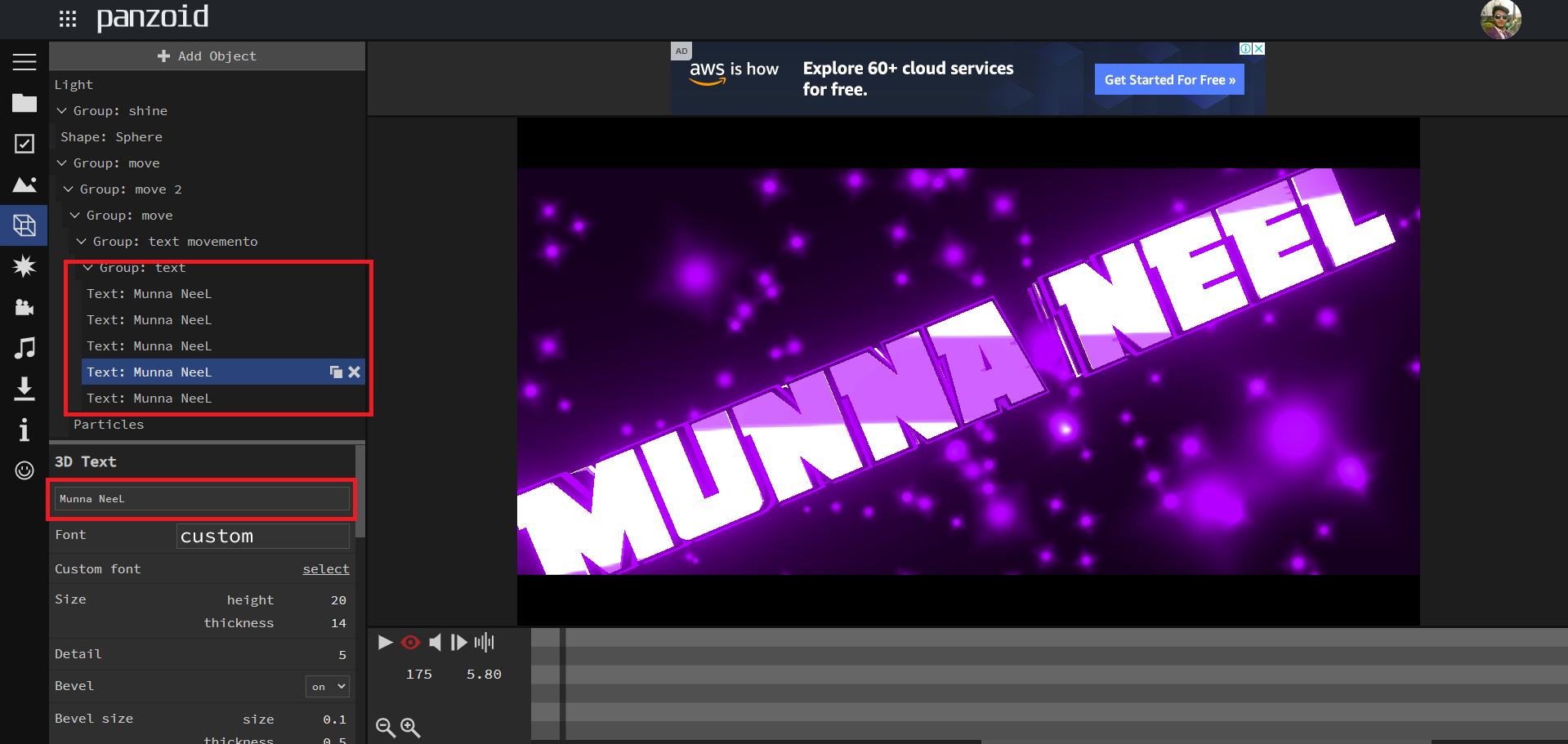The height and width of the screenshot is (744, 1568).
Task: Open the music note audio panel
Action: (x=25, y=348)
